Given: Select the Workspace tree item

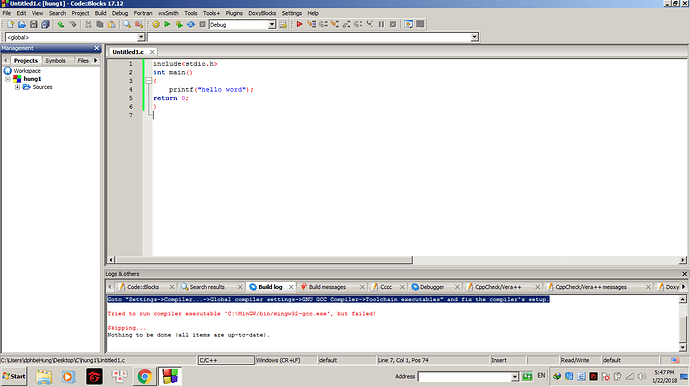Looking at the screenshot, I should point(27,71).
